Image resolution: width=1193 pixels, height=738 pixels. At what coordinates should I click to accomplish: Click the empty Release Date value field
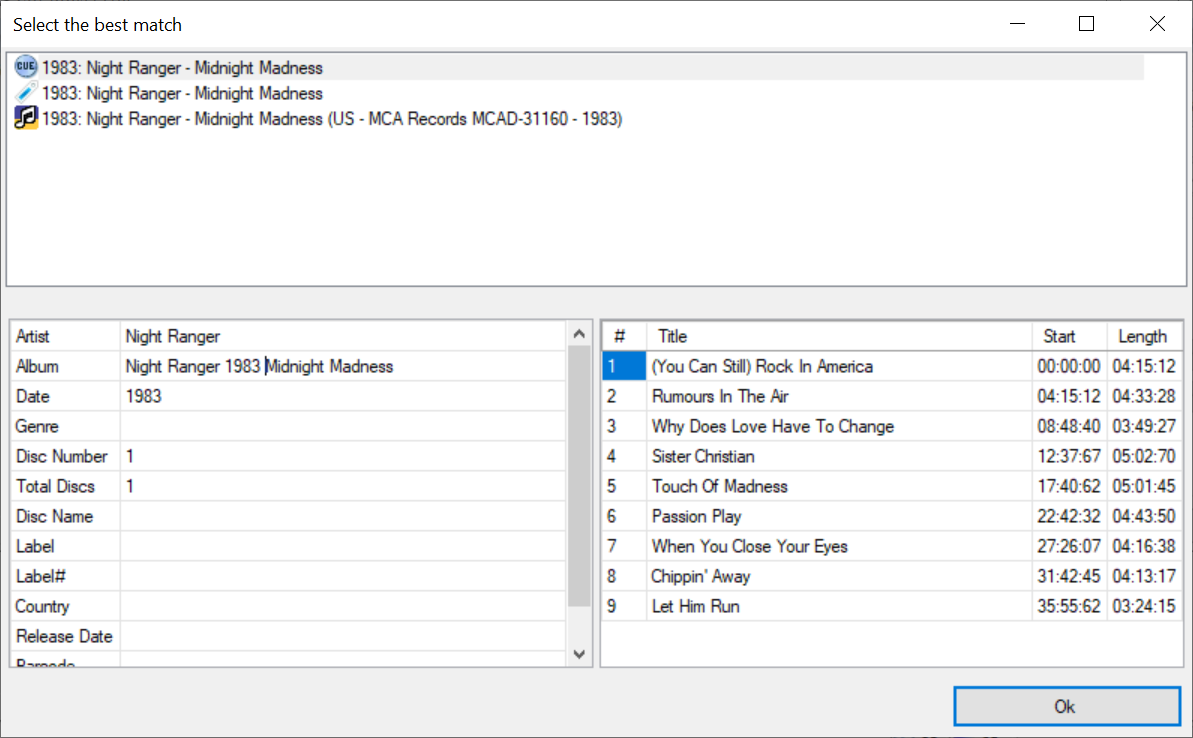click(x=342, y=636)
